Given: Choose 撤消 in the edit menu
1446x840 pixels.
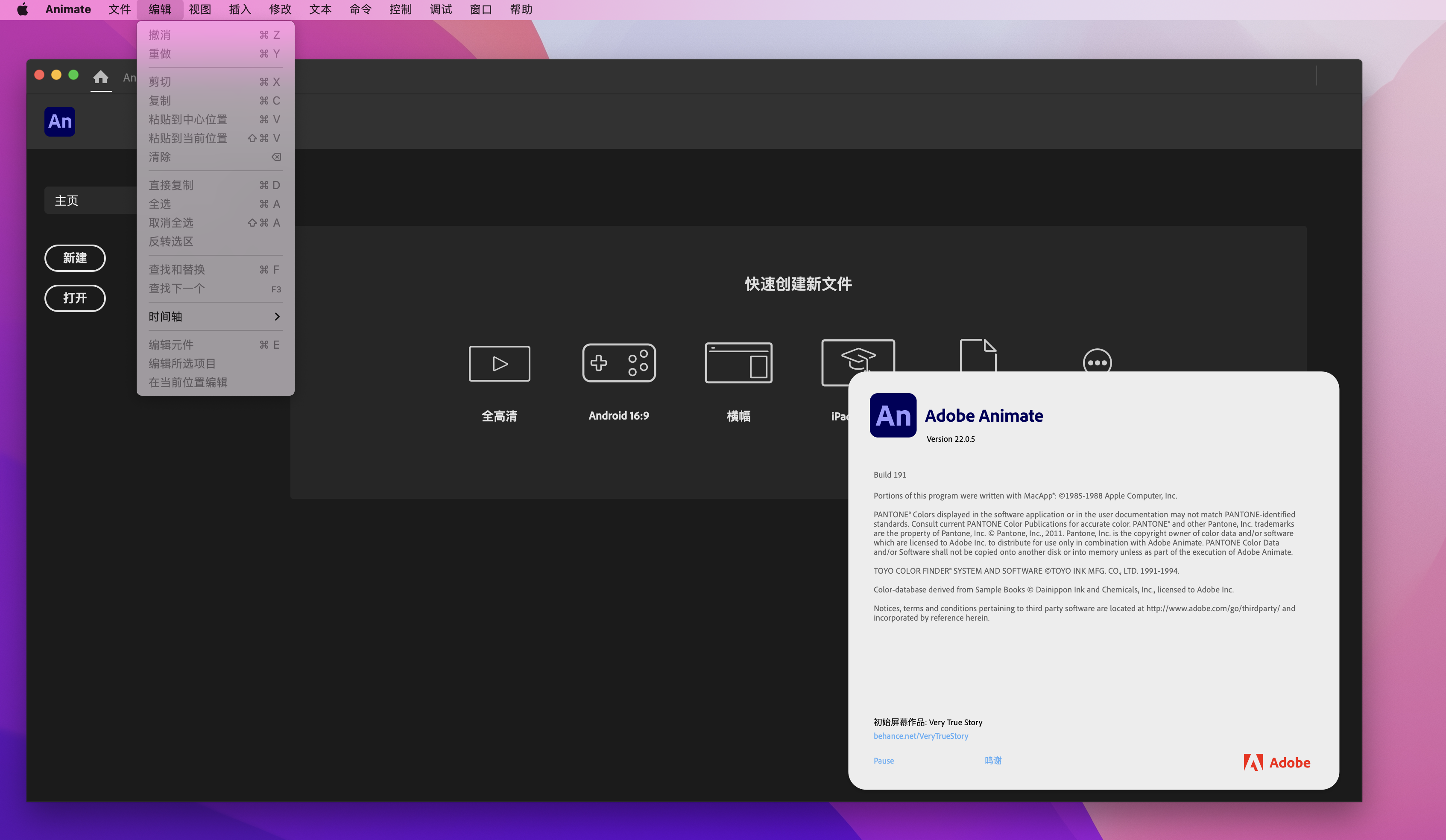Looking at the screenshot, I should point(215,35).
